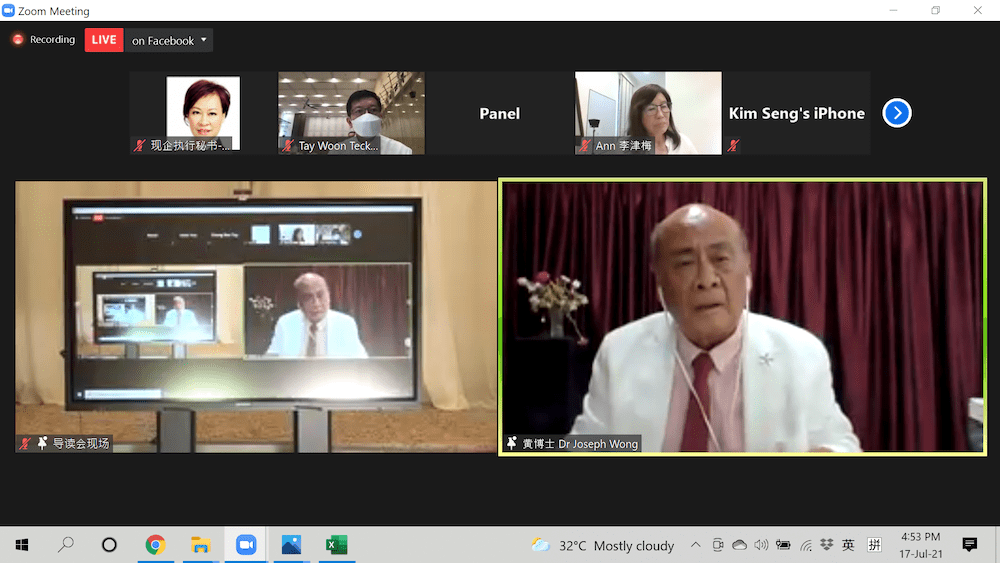Click muted mic icon on Tay Woon Teck
Image resolution: width=1000 pixels, height=563 pixels.
click(x=288, y=146)
